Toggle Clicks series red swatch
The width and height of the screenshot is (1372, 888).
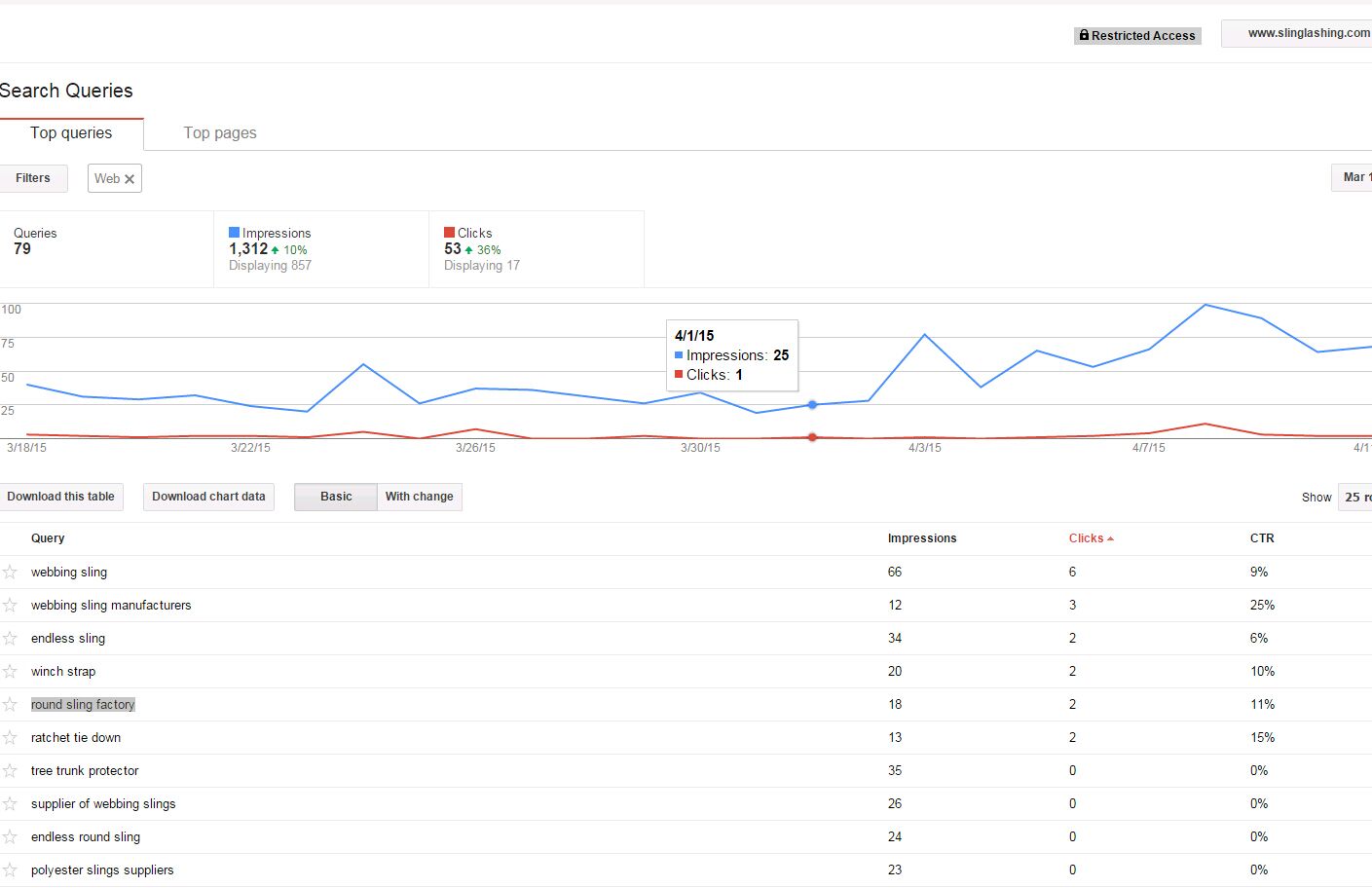[x=449, y=233]
